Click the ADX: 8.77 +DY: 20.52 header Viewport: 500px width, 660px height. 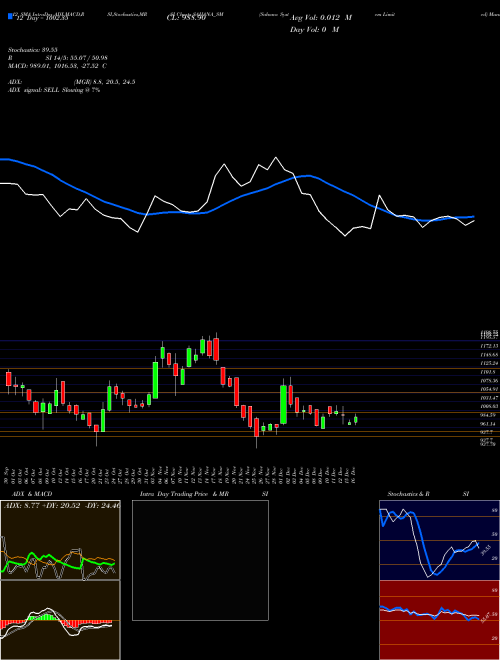point(61,505)
